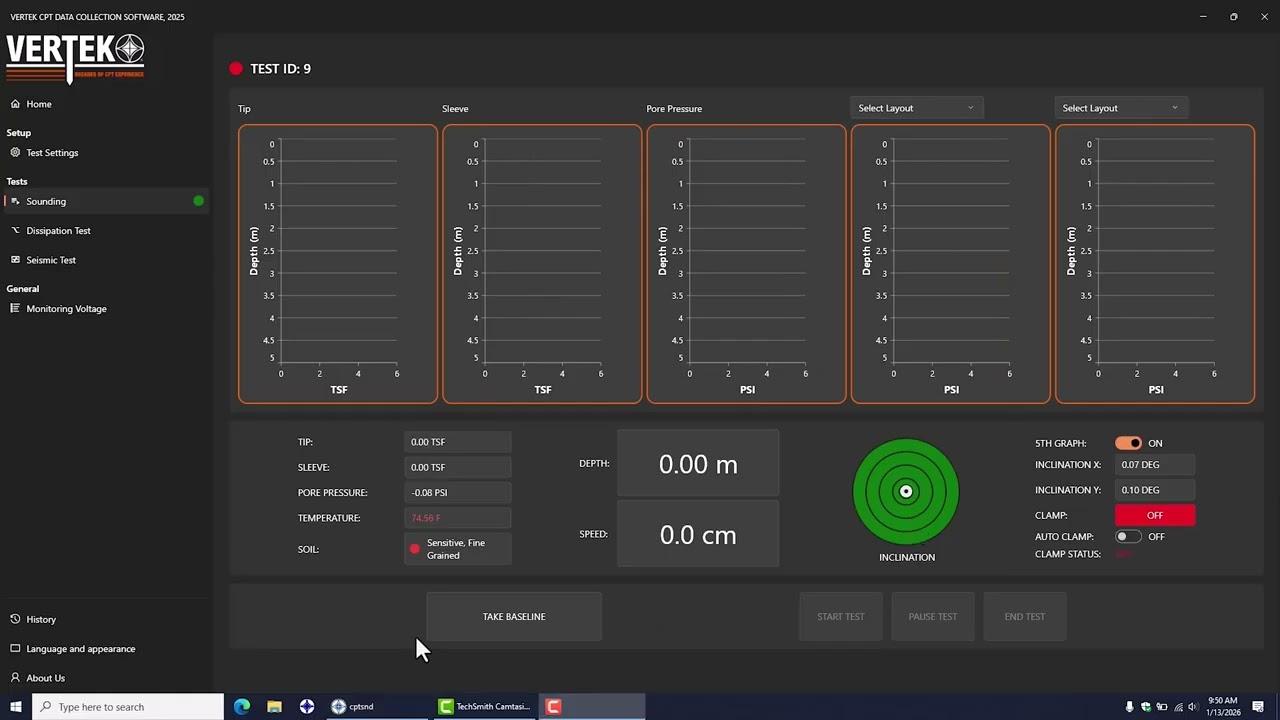Click the Speed display 0.0 cm

(x=698, y=534)
